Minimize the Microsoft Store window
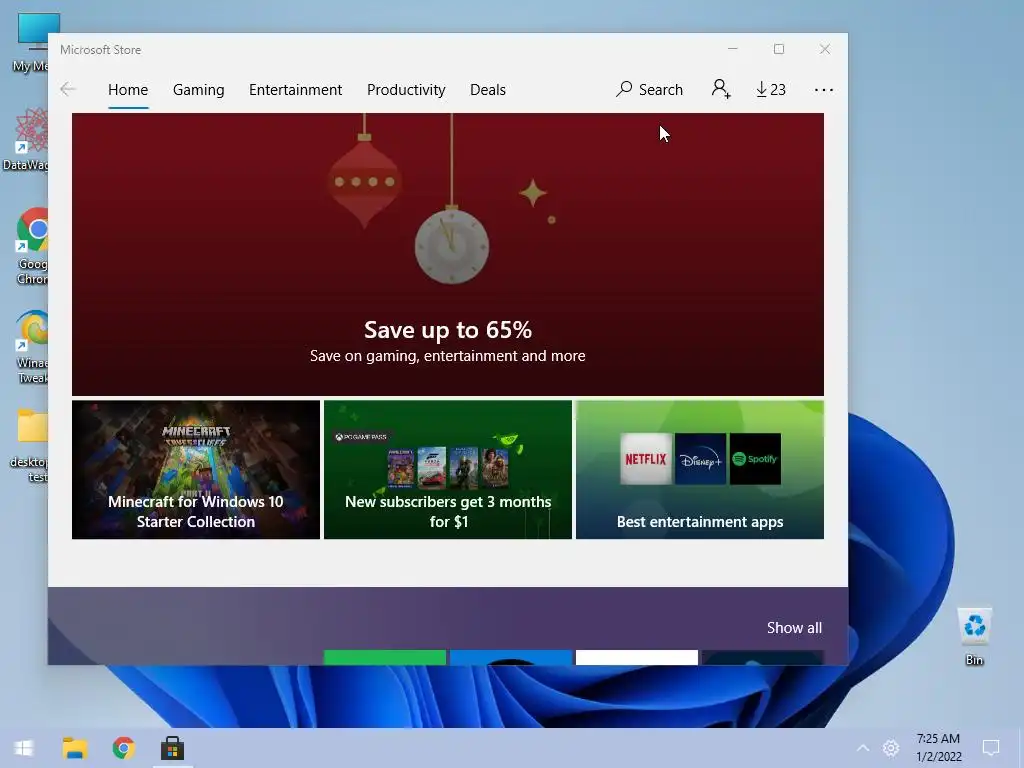 click(733, 49)
